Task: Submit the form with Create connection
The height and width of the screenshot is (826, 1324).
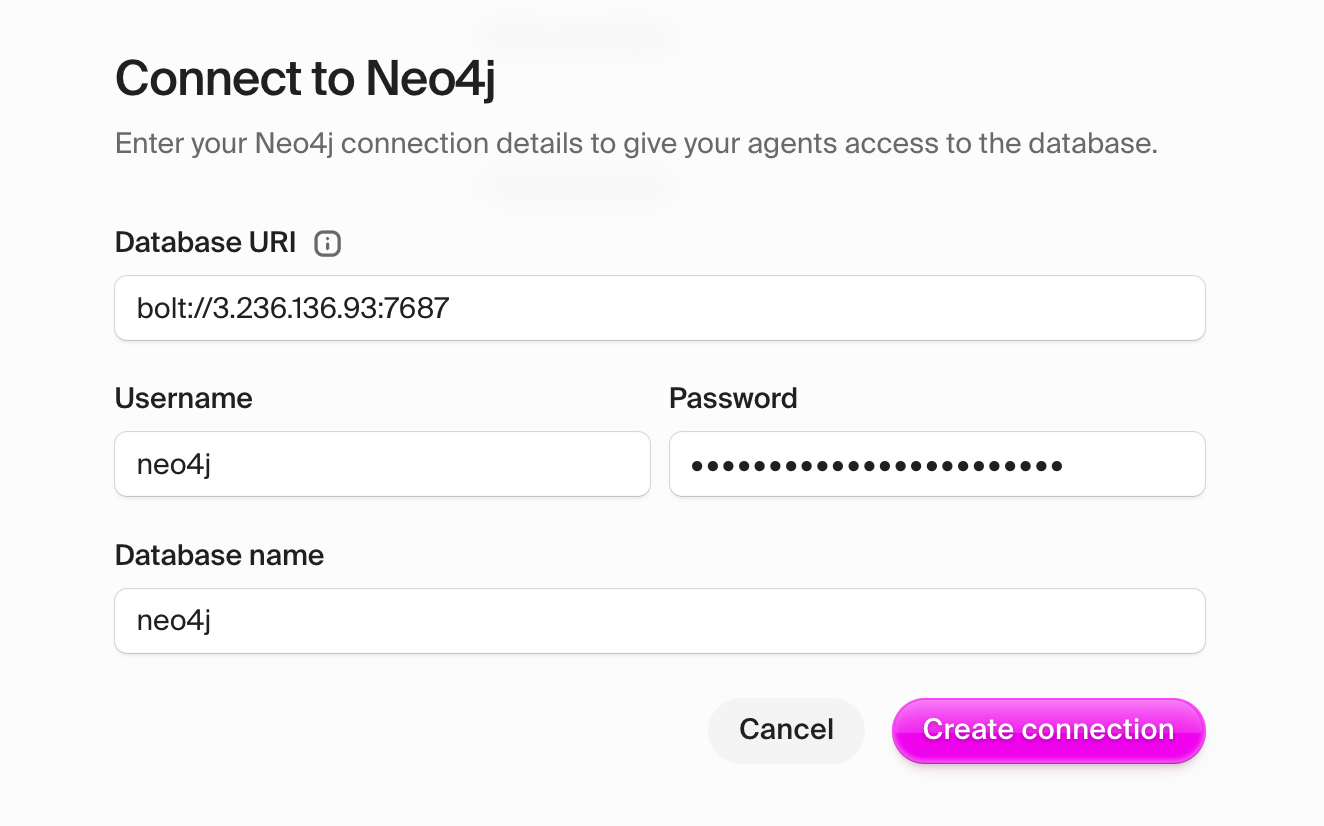Action: pyautogui.click(x=1048, y=730)
